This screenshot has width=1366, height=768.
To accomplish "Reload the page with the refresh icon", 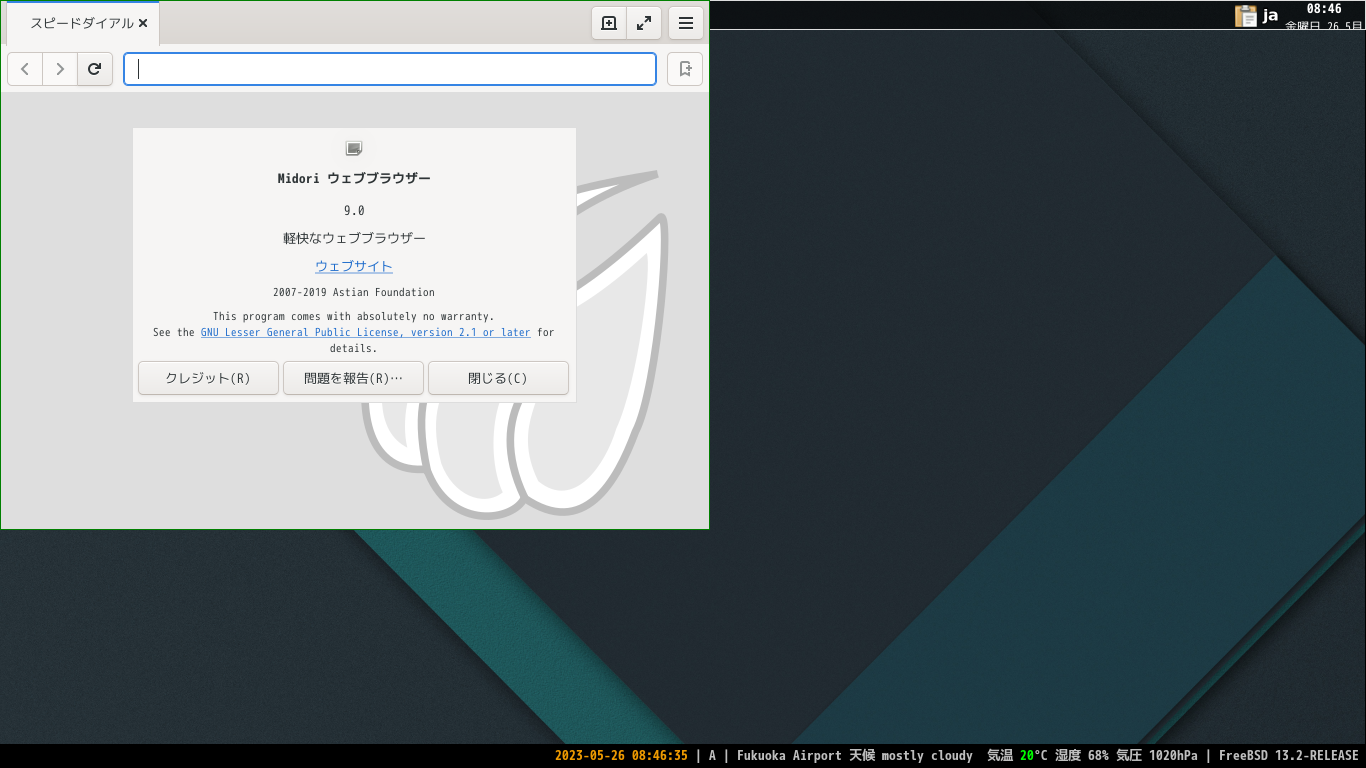I will (x=95, y=69).
